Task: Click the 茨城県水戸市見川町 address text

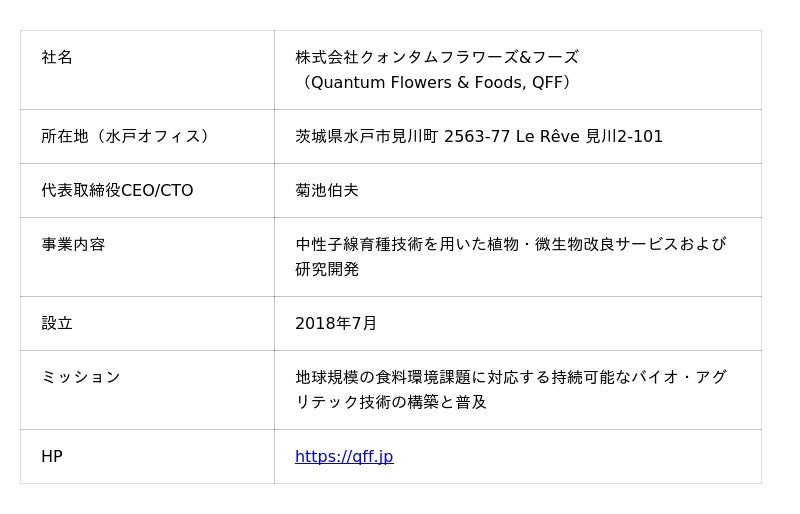Action: click(366, 137)
